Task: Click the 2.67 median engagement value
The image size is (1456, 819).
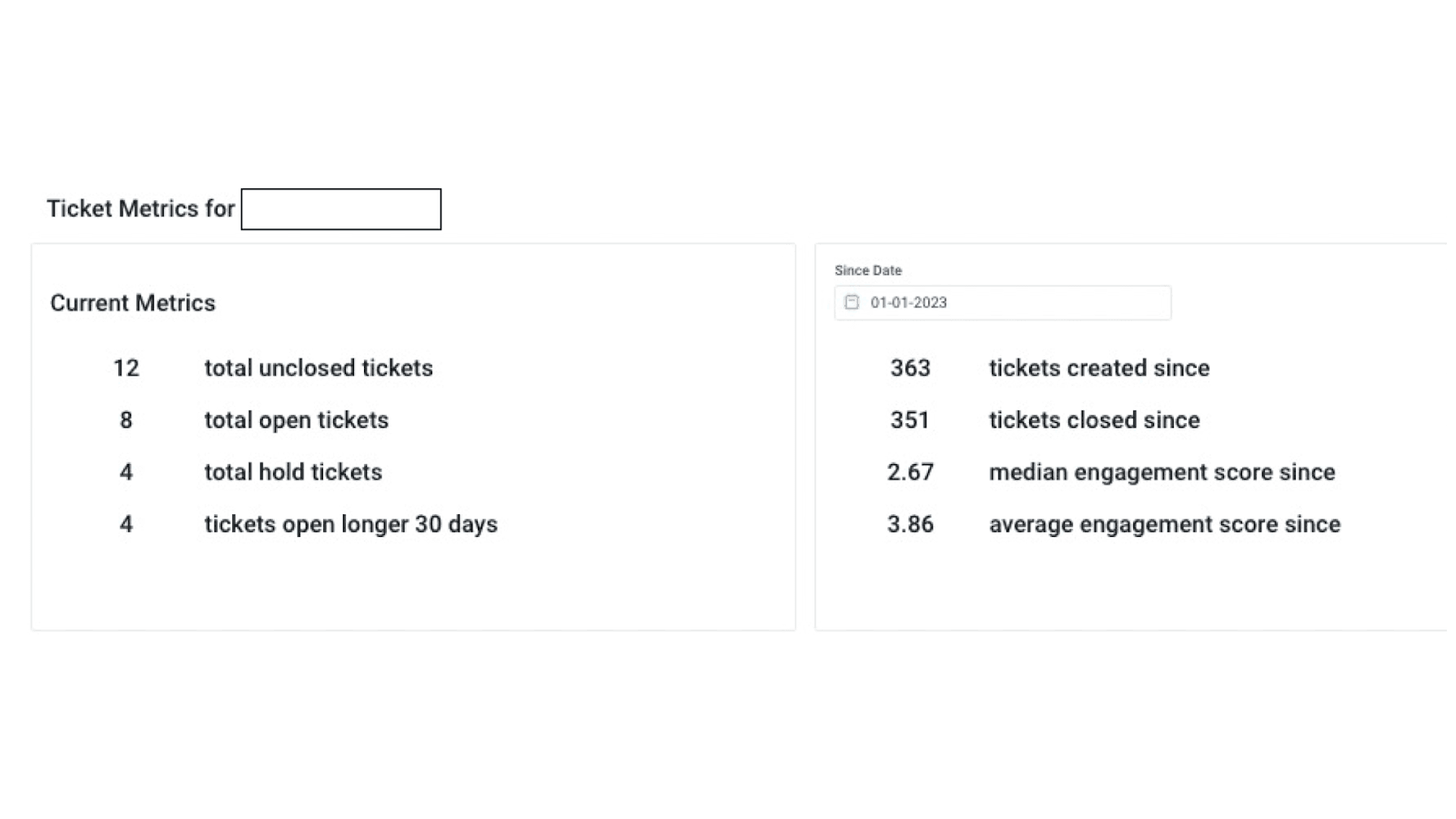Action: point(910,471)
